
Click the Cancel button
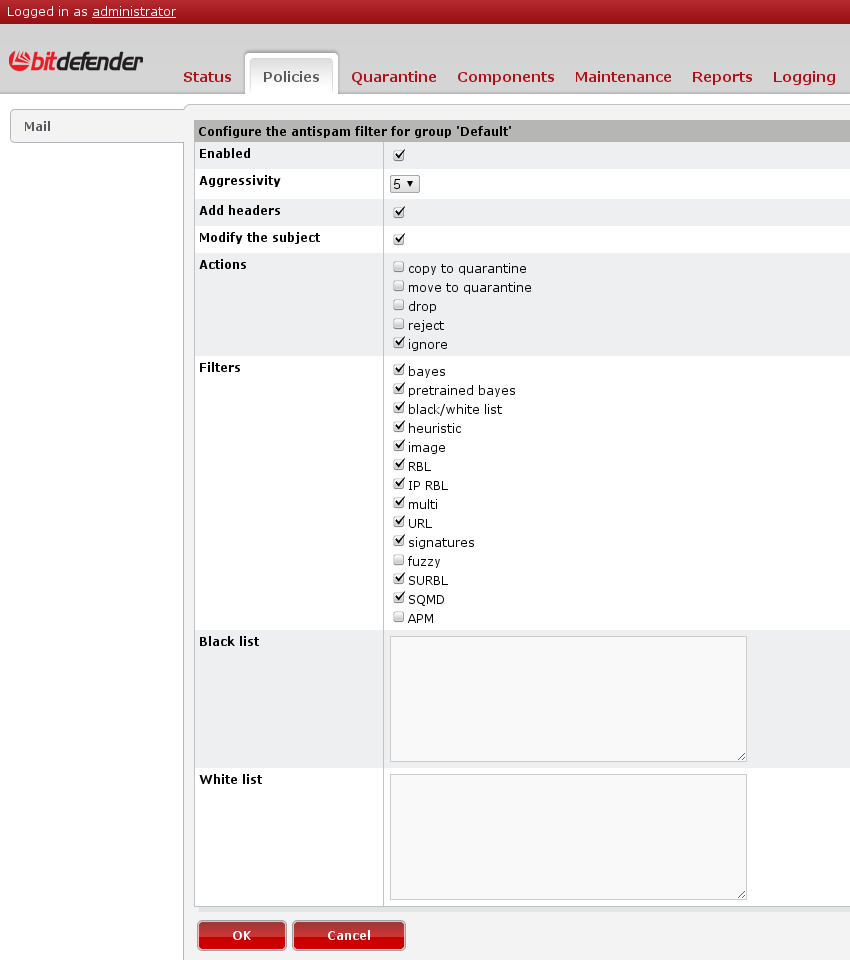tap(349, 936)
